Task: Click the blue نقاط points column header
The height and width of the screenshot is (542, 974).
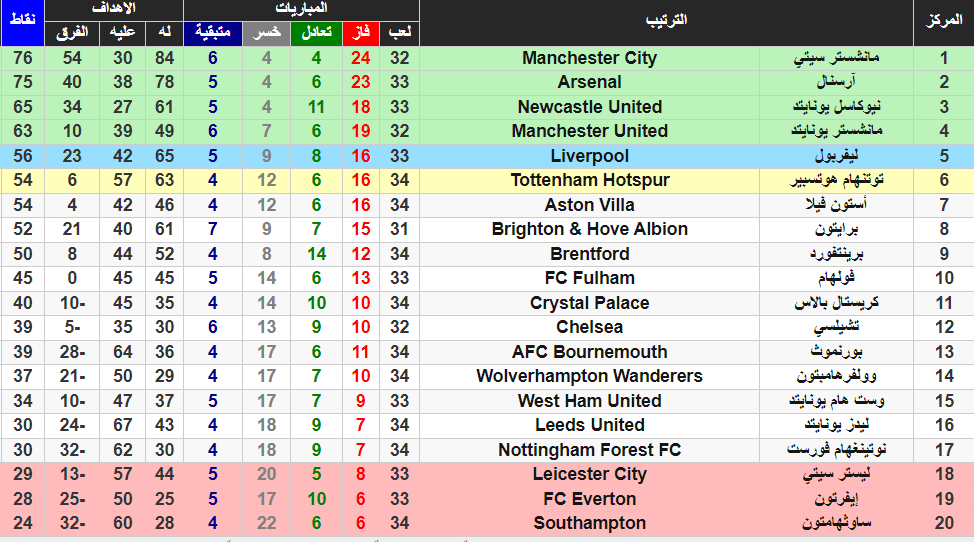Action: point(22,23)
